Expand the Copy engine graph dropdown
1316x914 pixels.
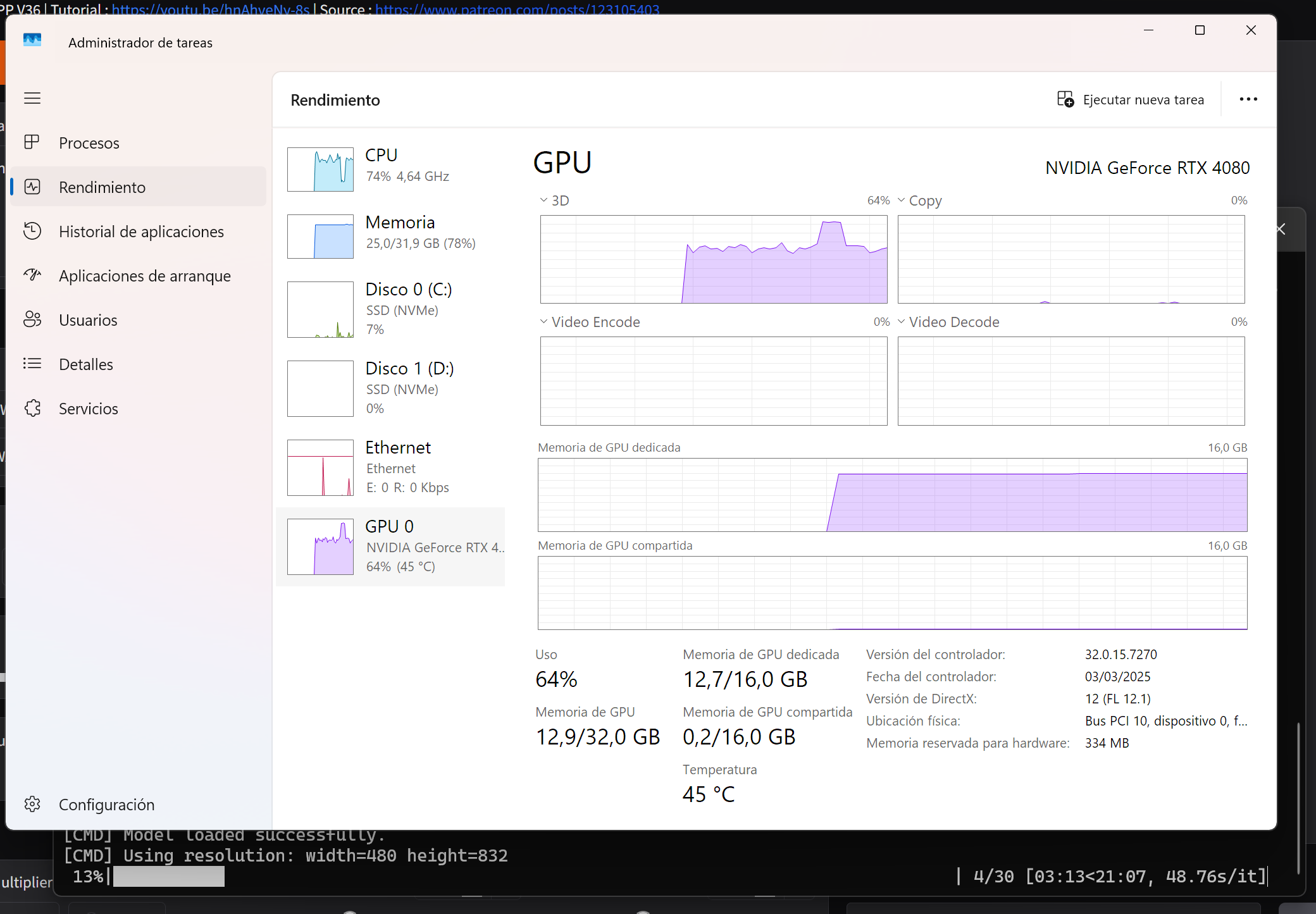click(x=901, y=200)
